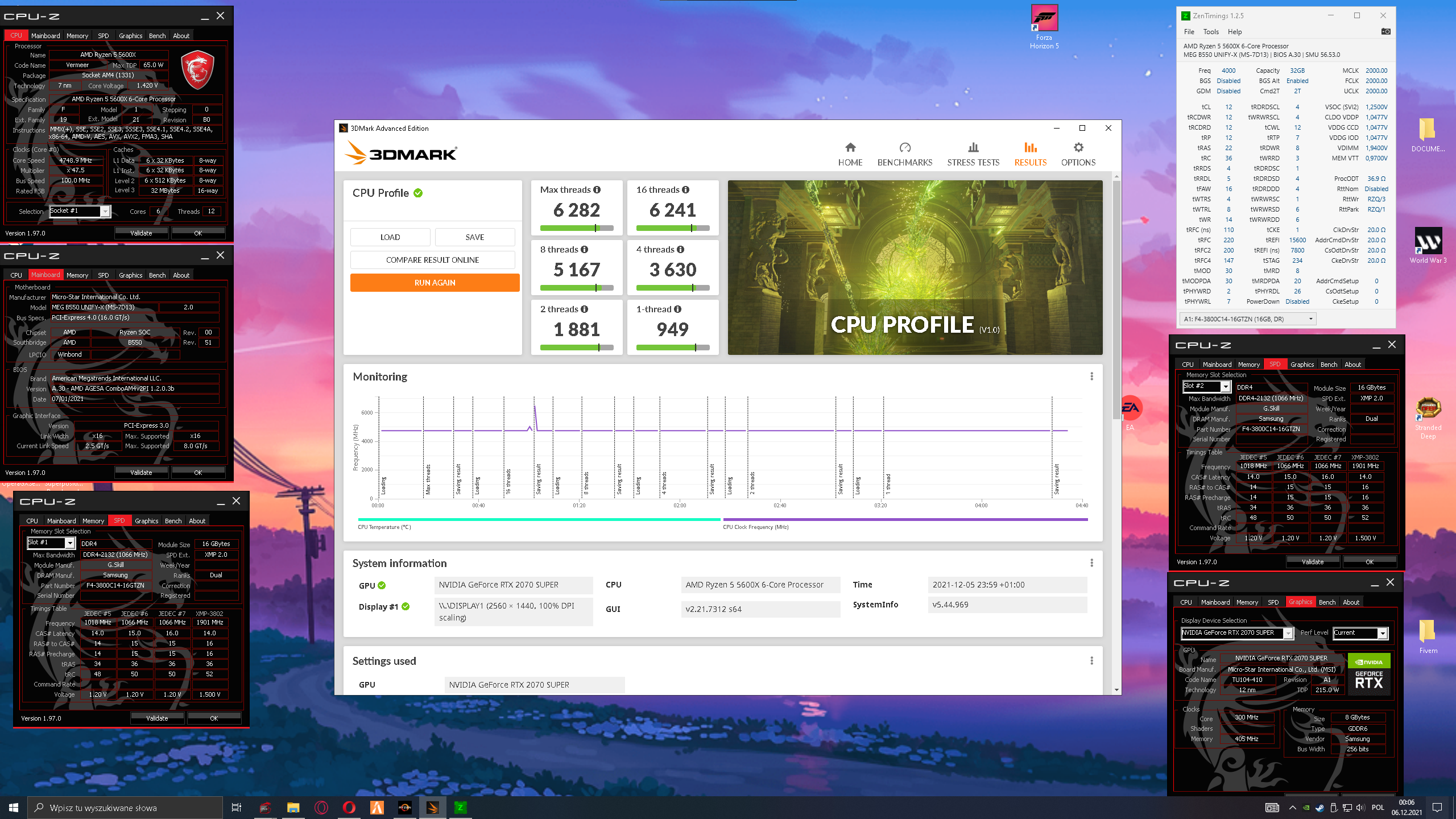This screenshot has height=819, width=1456.
Task: Open the System information three-dot menu
Action: pos(1091,563)
